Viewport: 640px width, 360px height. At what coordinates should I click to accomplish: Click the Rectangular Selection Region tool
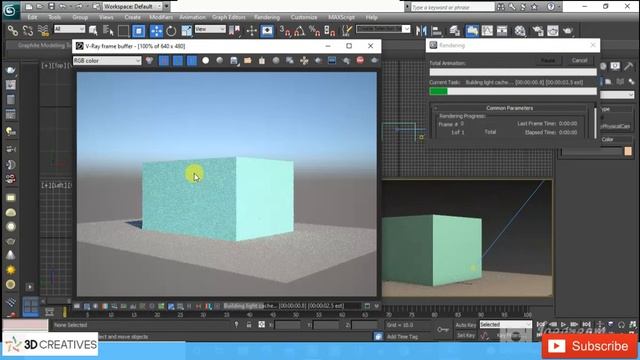(123, 31)
